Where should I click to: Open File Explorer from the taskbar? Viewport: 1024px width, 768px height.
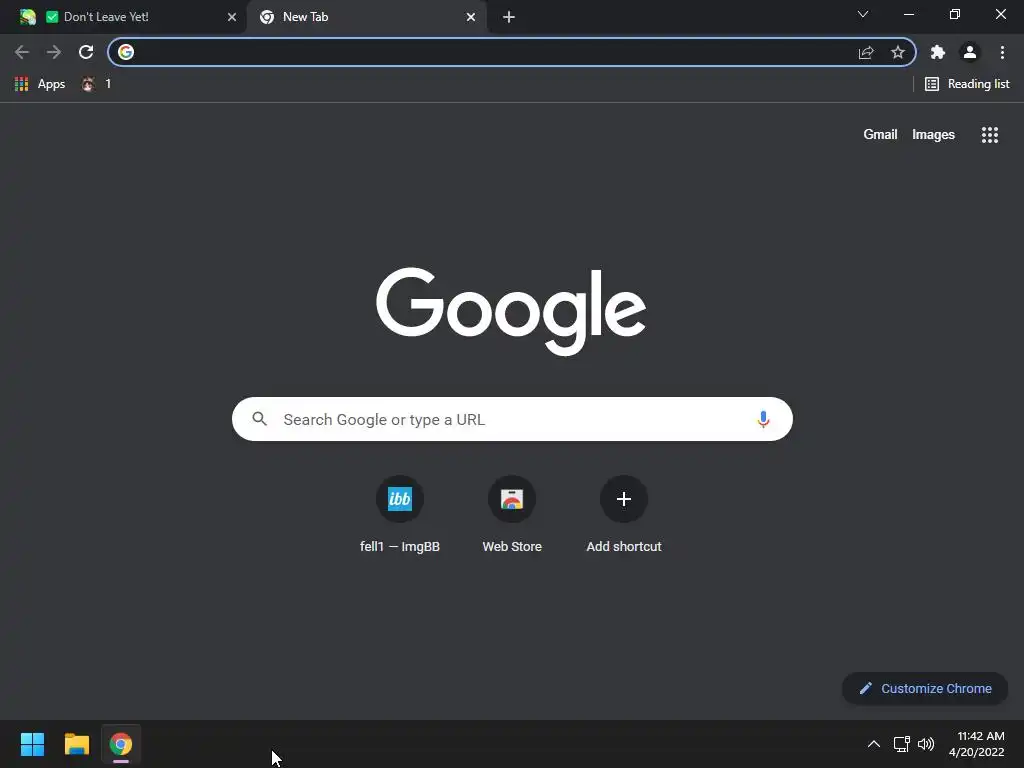[76, 744]
